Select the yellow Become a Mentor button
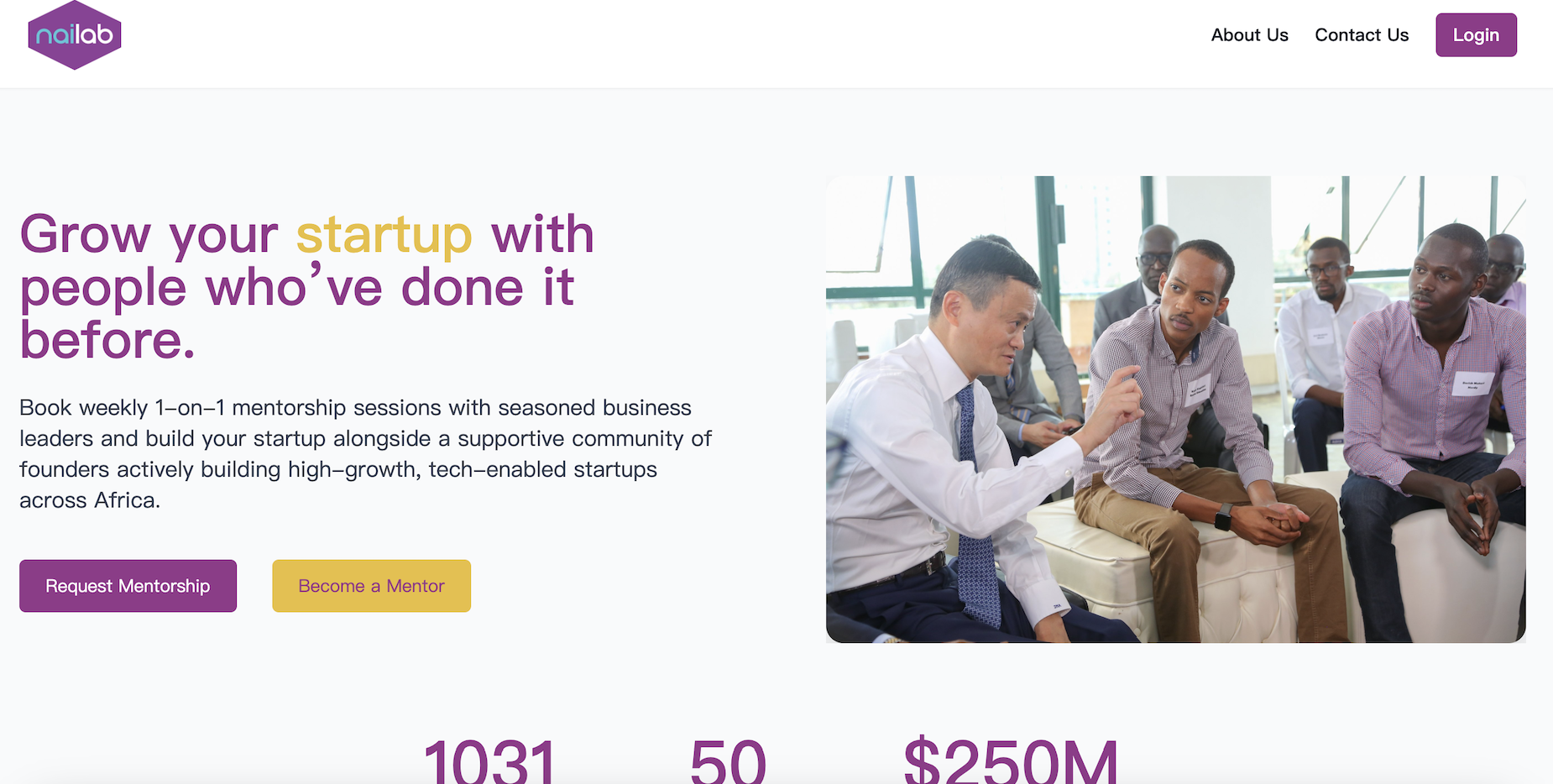The height and width of the screenshot is (784, 1553). 371,586
